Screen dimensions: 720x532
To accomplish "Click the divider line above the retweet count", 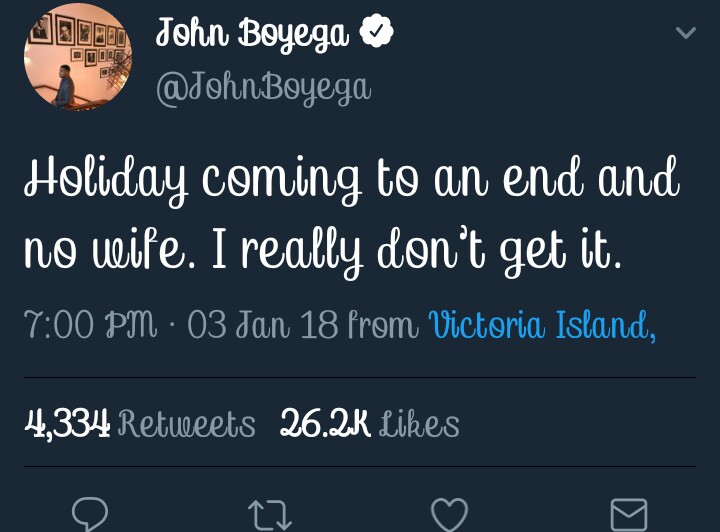I will [360, 377].
